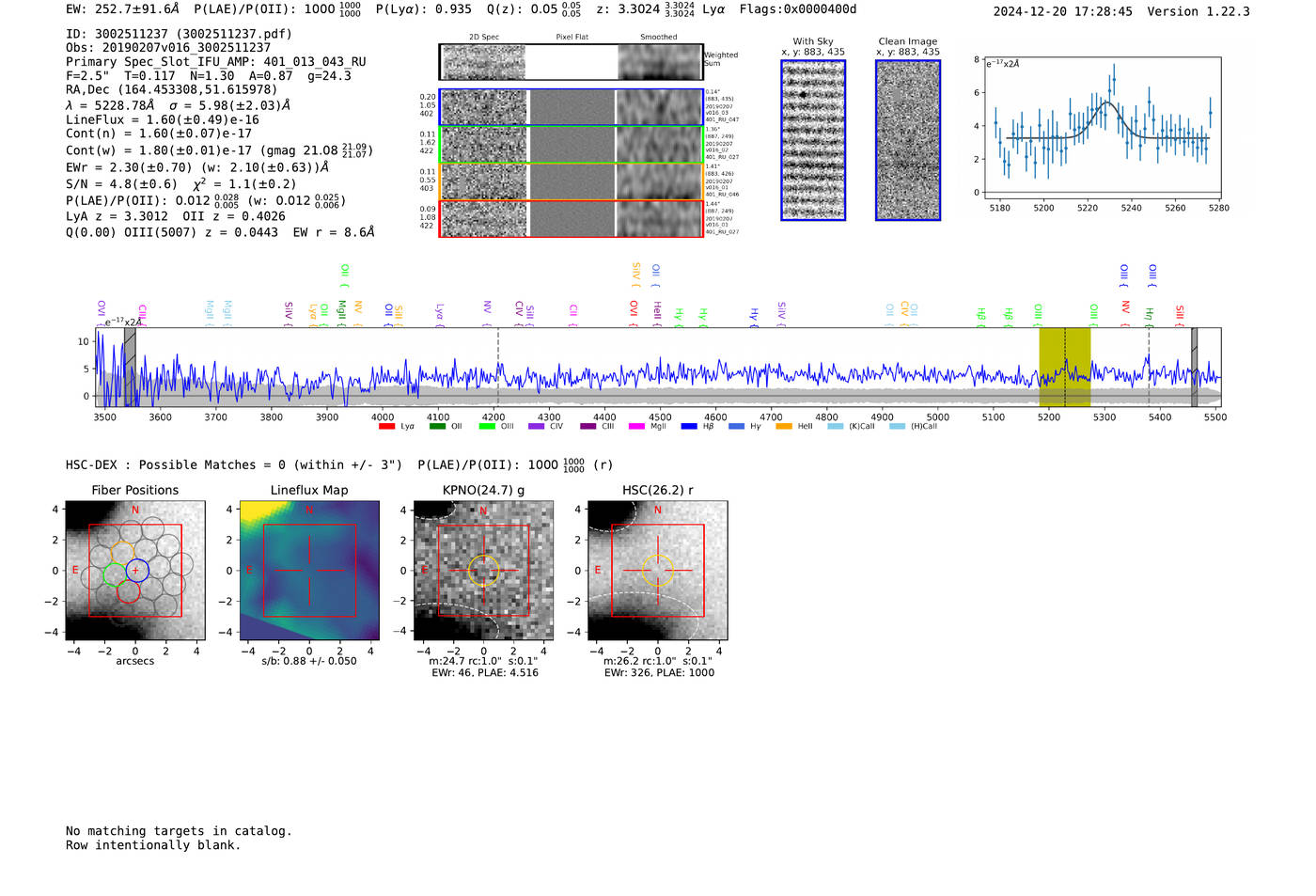Click the yellow highlighted band in spectrum
Viewport: 1316px width, 896px height.
coord(1064,368)
